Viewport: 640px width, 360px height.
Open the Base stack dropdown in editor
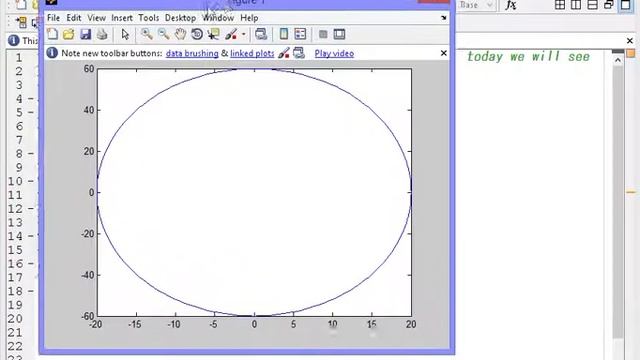476,5
